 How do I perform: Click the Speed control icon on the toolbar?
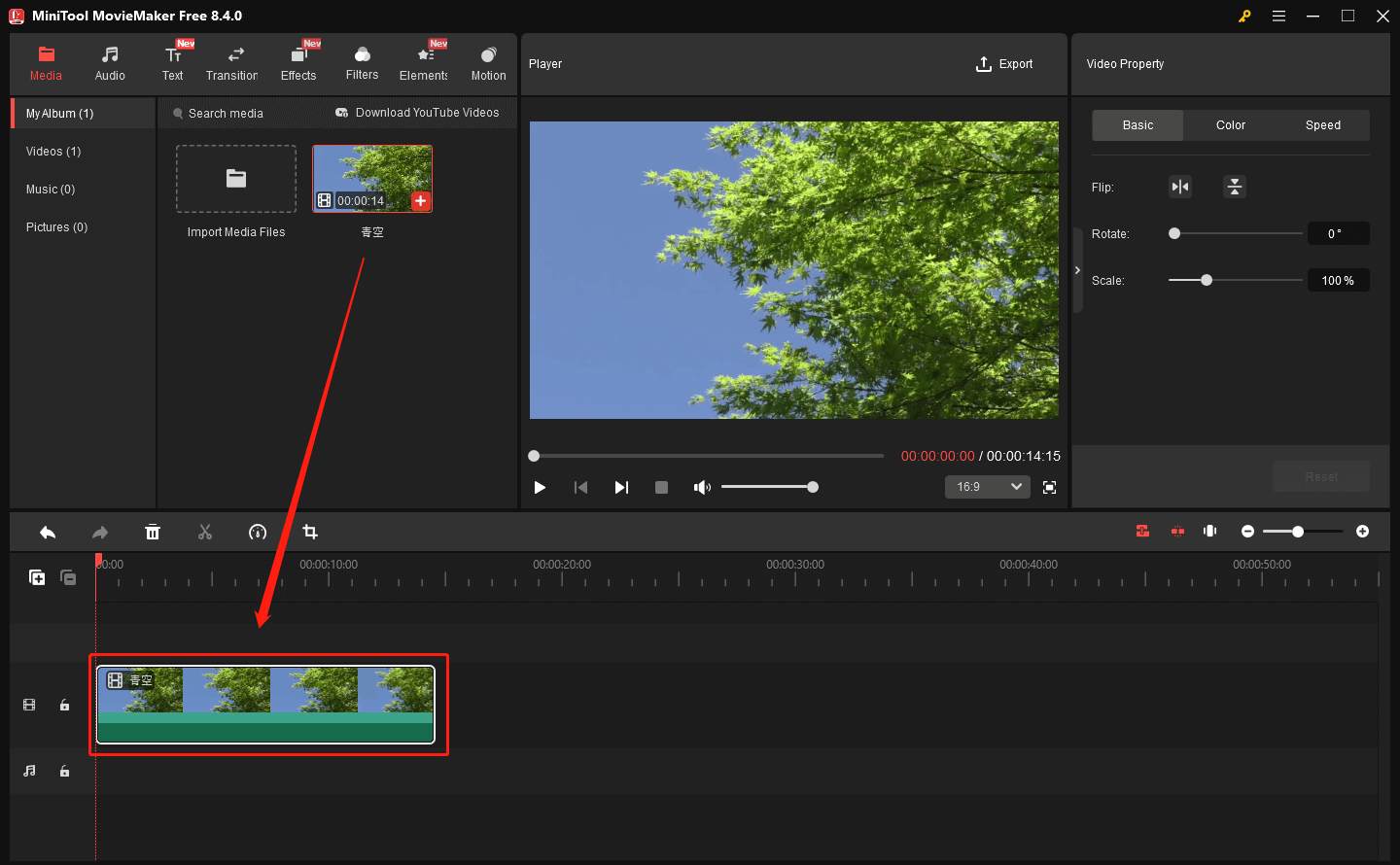tap(257, 532)
